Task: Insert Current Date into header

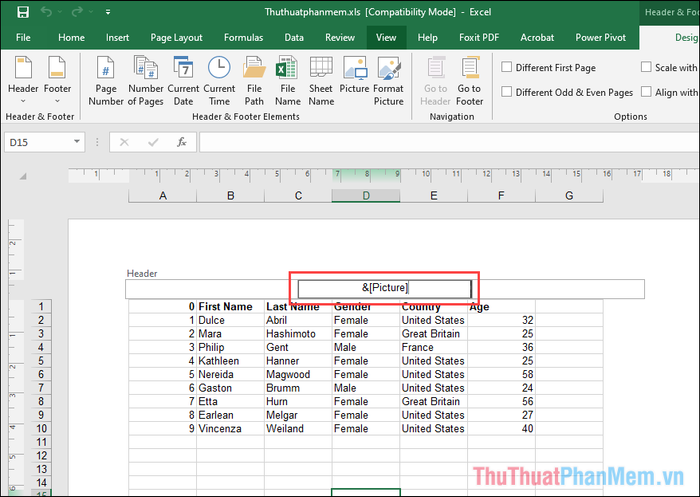Action: coord(183,79)
